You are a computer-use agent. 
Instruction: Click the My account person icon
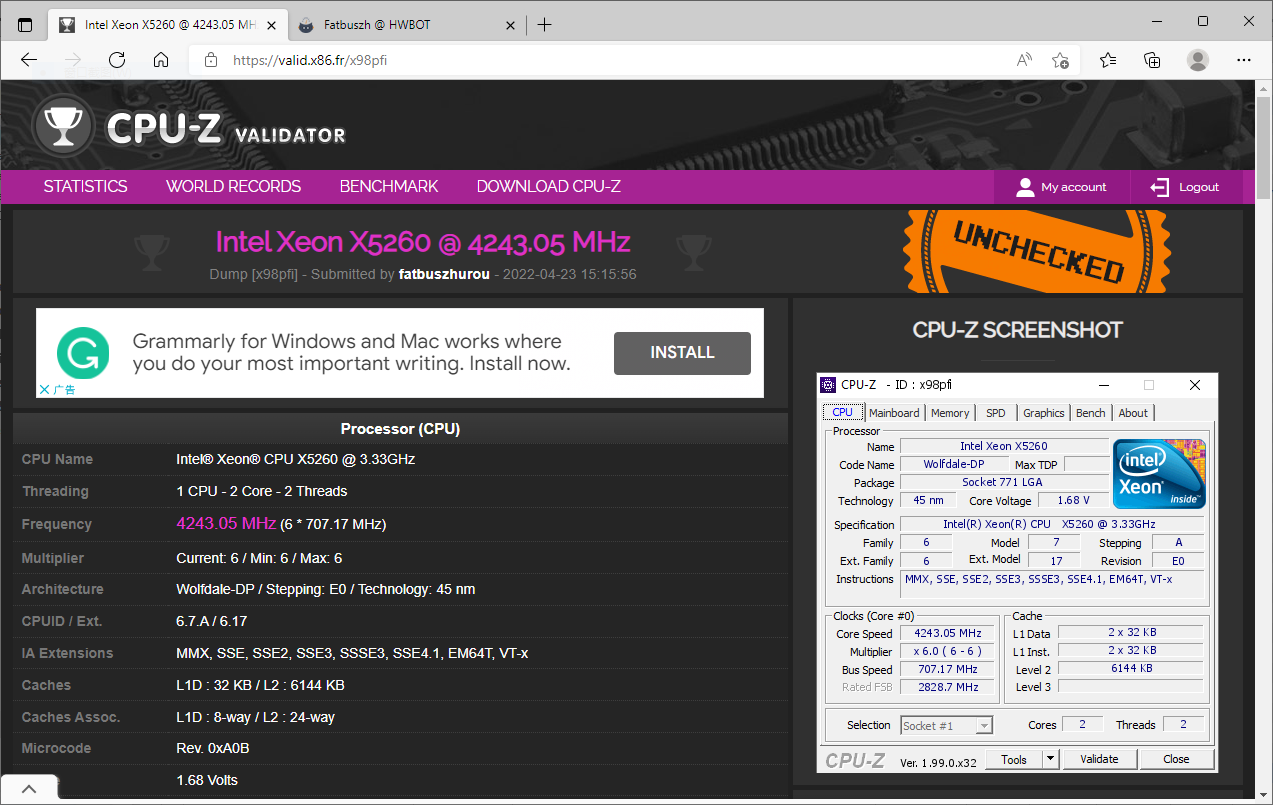click(x=1024, y=187)
